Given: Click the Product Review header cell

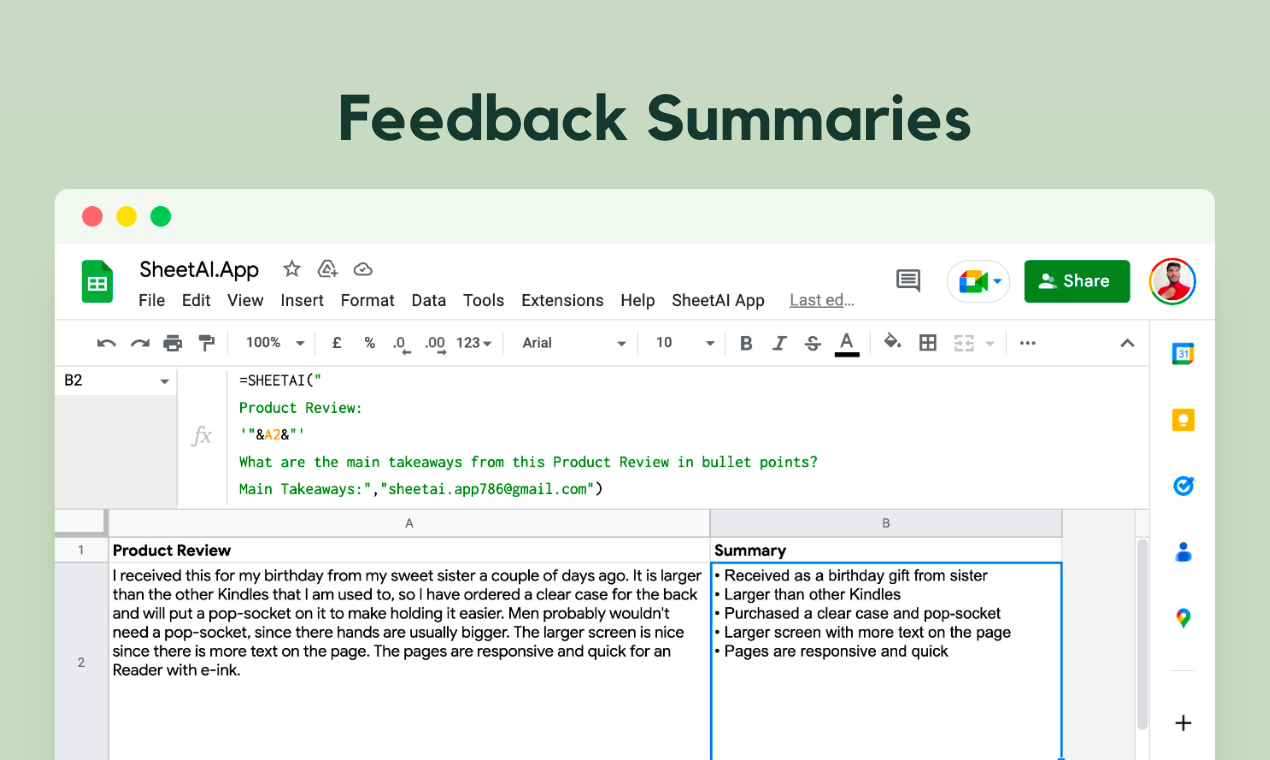Looking at the screenshot, I should (409, 550).
